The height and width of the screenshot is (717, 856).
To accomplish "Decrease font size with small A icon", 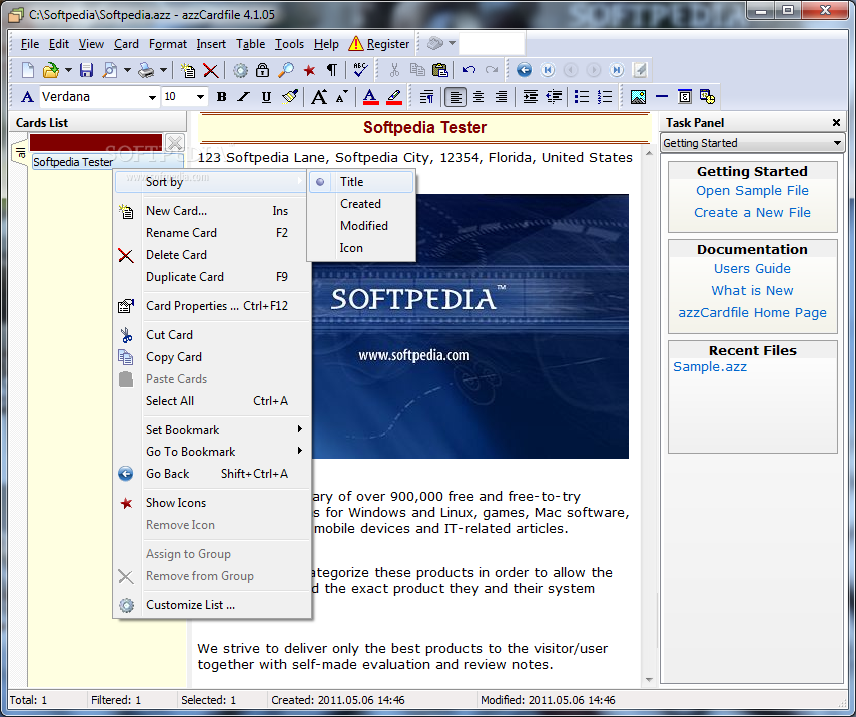I will click(342, 97).
